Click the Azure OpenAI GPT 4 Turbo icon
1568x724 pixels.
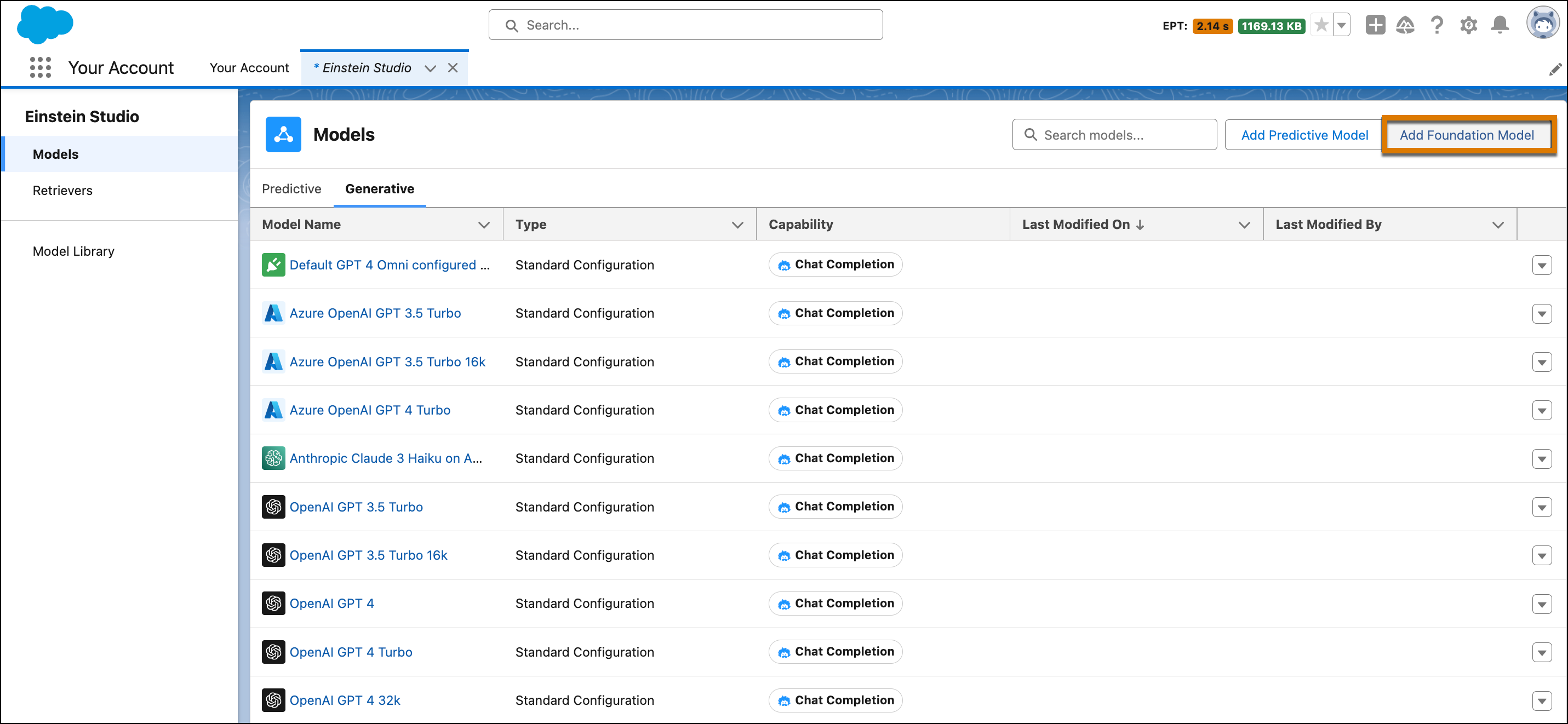[273, 410]
